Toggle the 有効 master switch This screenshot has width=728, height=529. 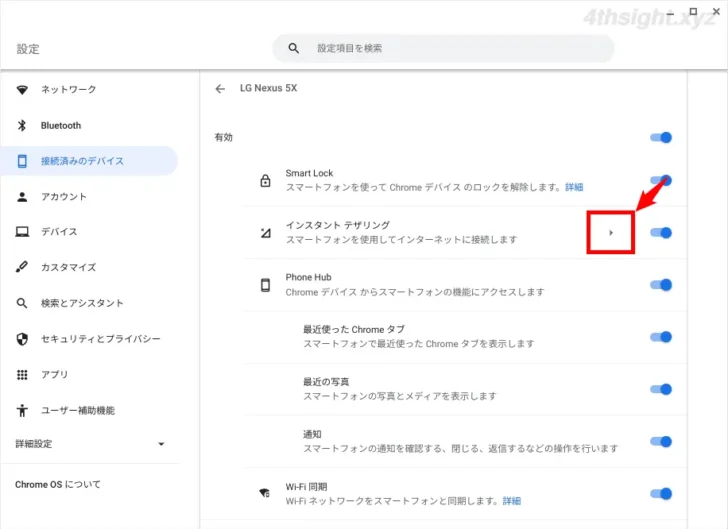coord(661,137)
